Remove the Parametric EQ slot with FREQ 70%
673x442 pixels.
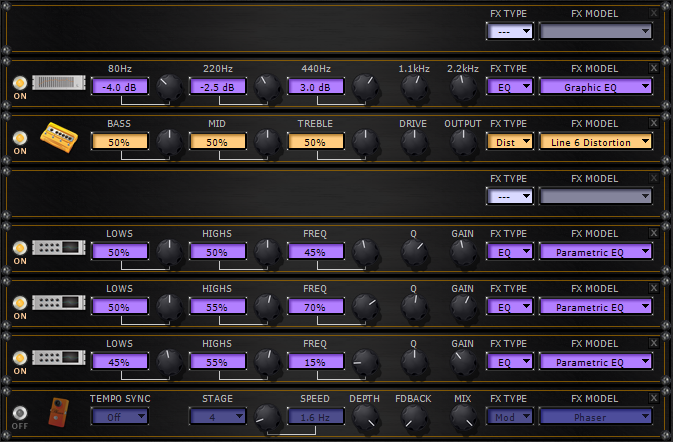coord(654,288)
